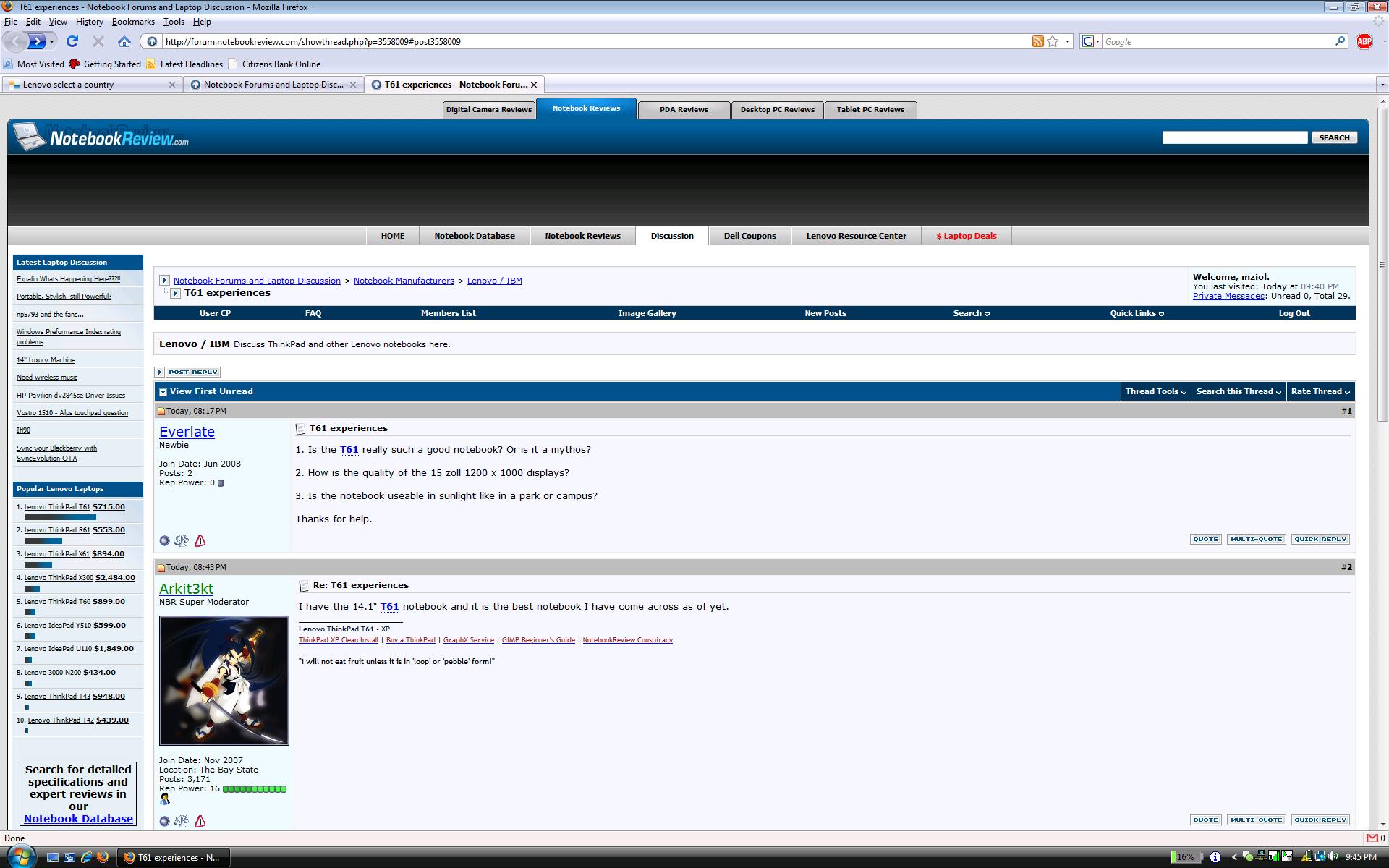Expand the Quick Links dropdown
1389x868 pixels.
coord(1137,313)
